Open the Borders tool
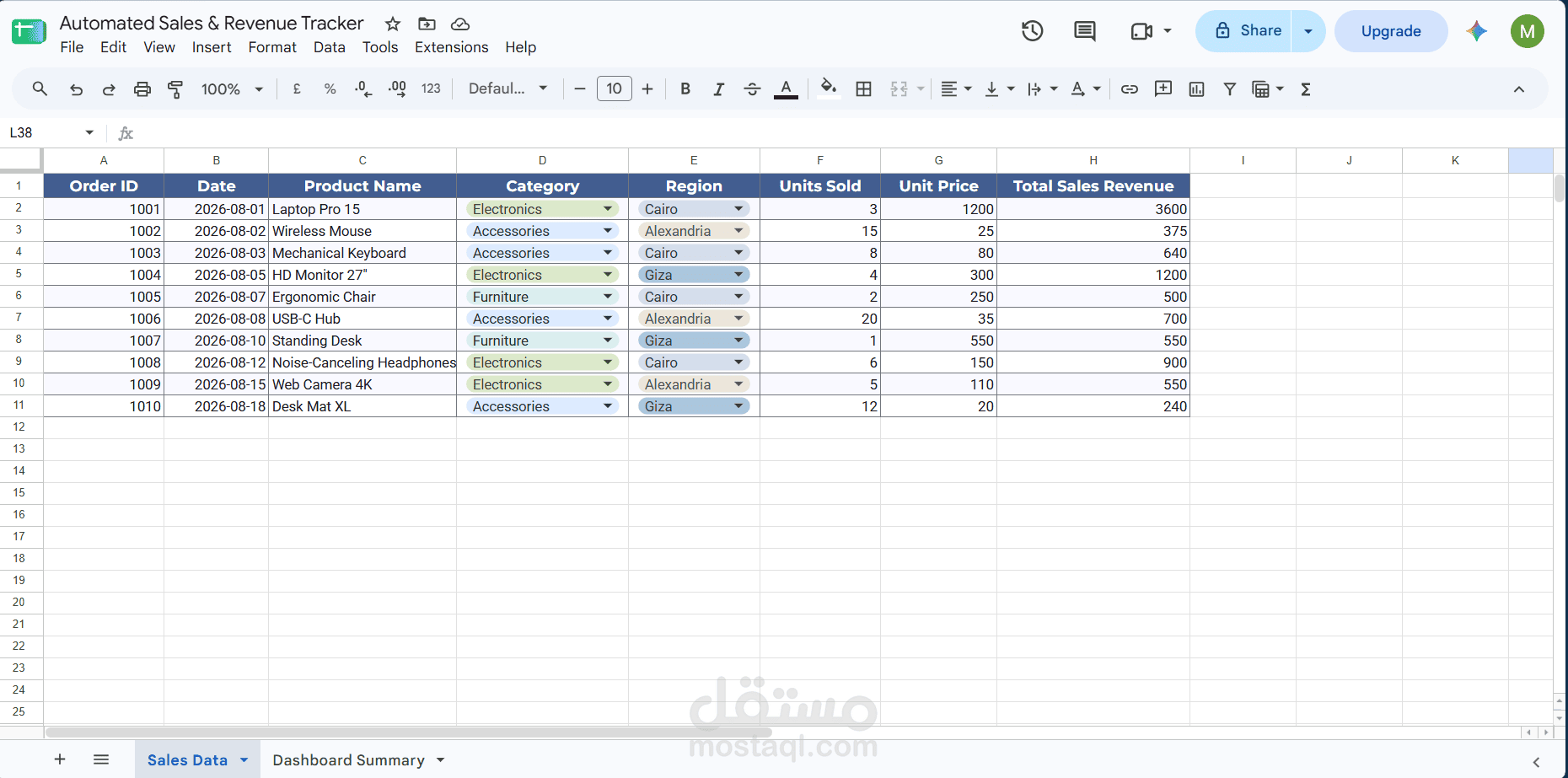 [x=863, y=89]
